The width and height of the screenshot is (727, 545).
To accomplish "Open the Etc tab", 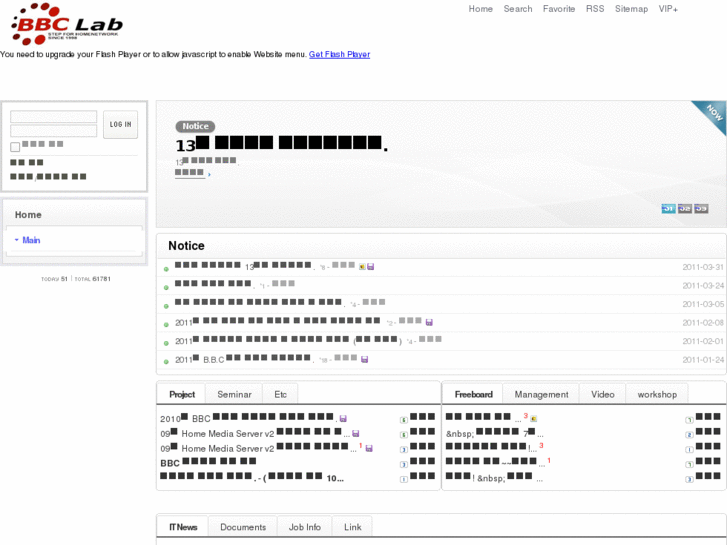I will (280, 394).
